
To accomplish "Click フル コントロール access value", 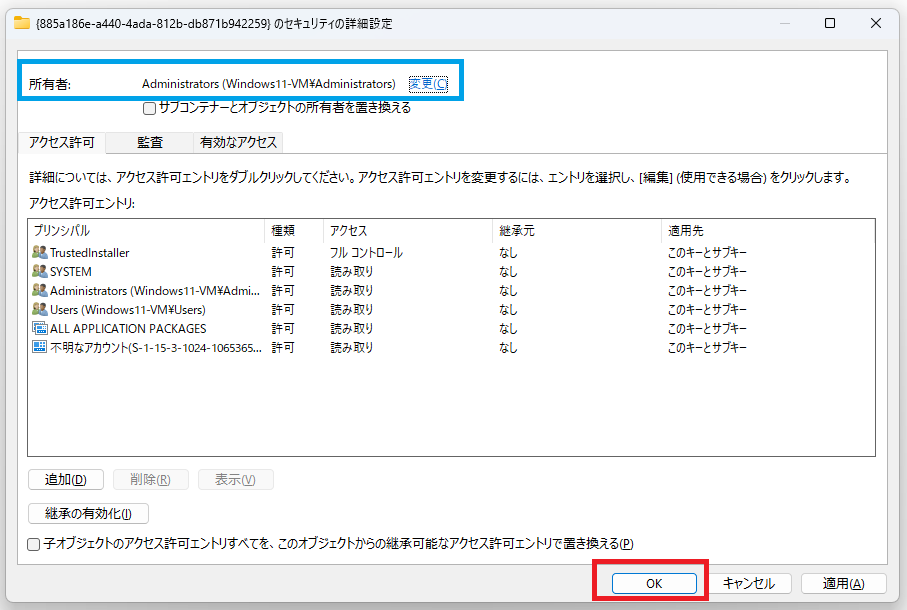I will click(x=366, y=253).
